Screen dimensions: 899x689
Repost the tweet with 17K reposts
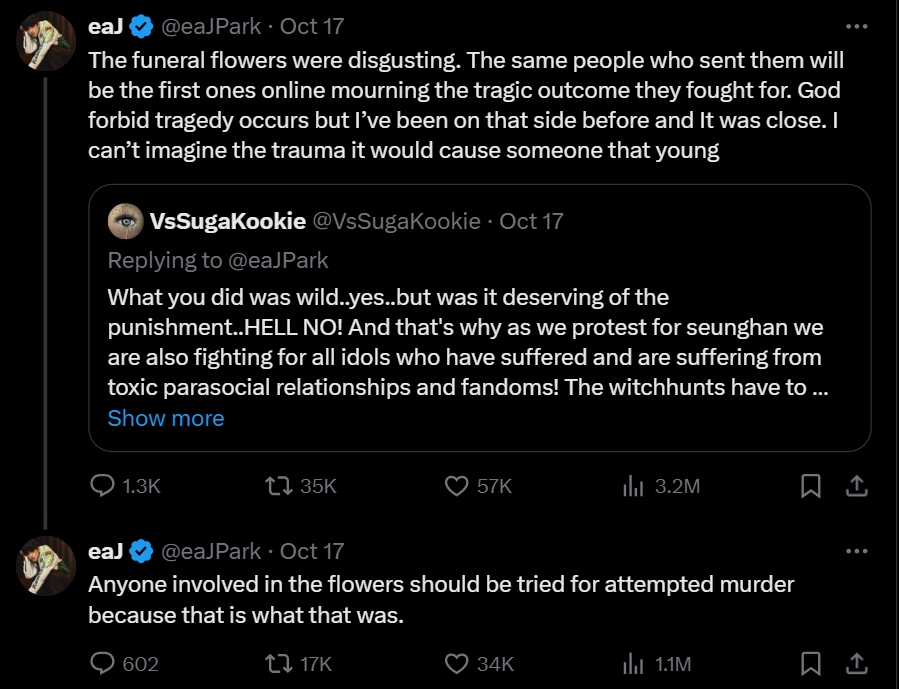pyautogui.click(x=278, y=663)
